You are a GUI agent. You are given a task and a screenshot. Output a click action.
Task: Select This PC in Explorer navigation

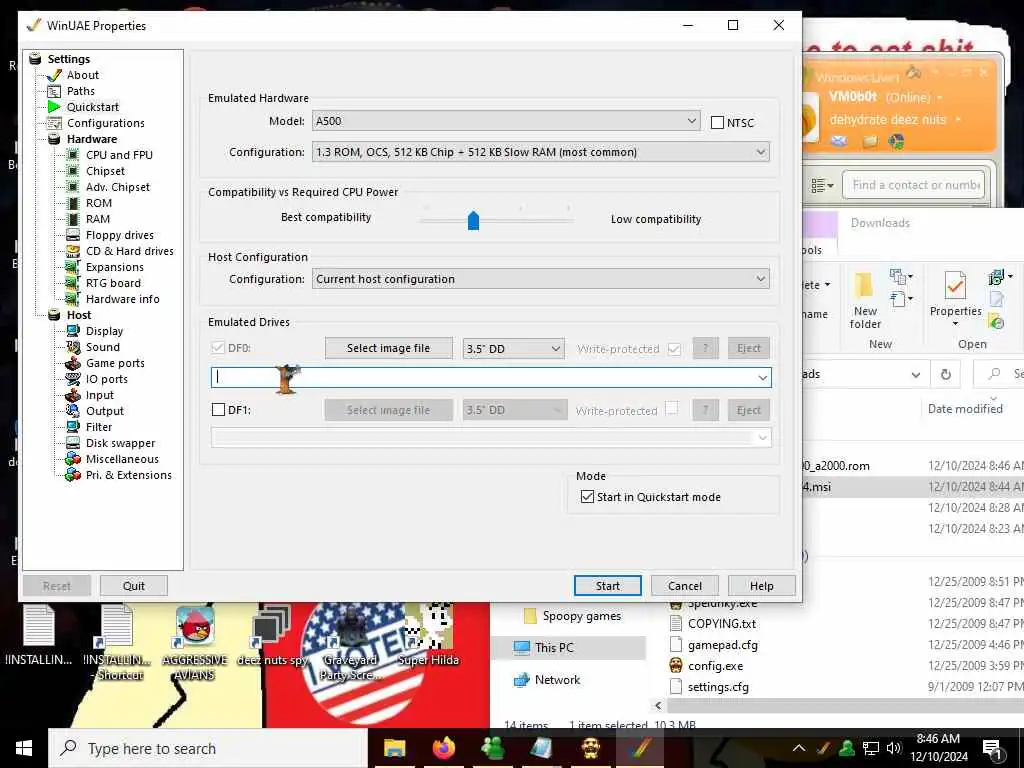554,648
